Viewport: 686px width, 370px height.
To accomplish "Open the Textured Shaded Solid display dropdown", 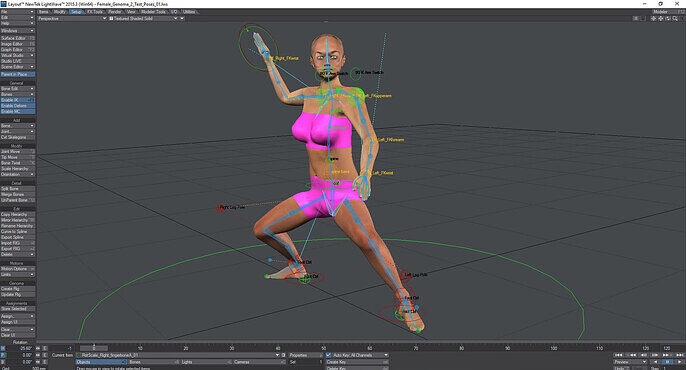I will pos(144,19).
